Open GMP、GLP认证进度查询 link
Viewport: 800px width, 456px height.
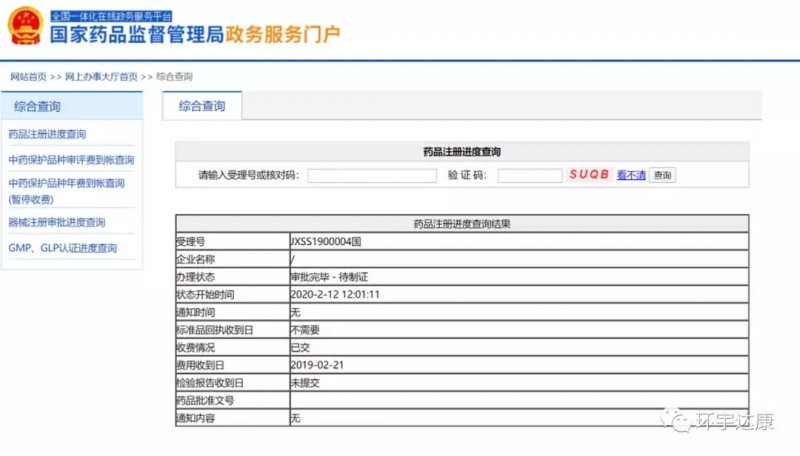62,248
